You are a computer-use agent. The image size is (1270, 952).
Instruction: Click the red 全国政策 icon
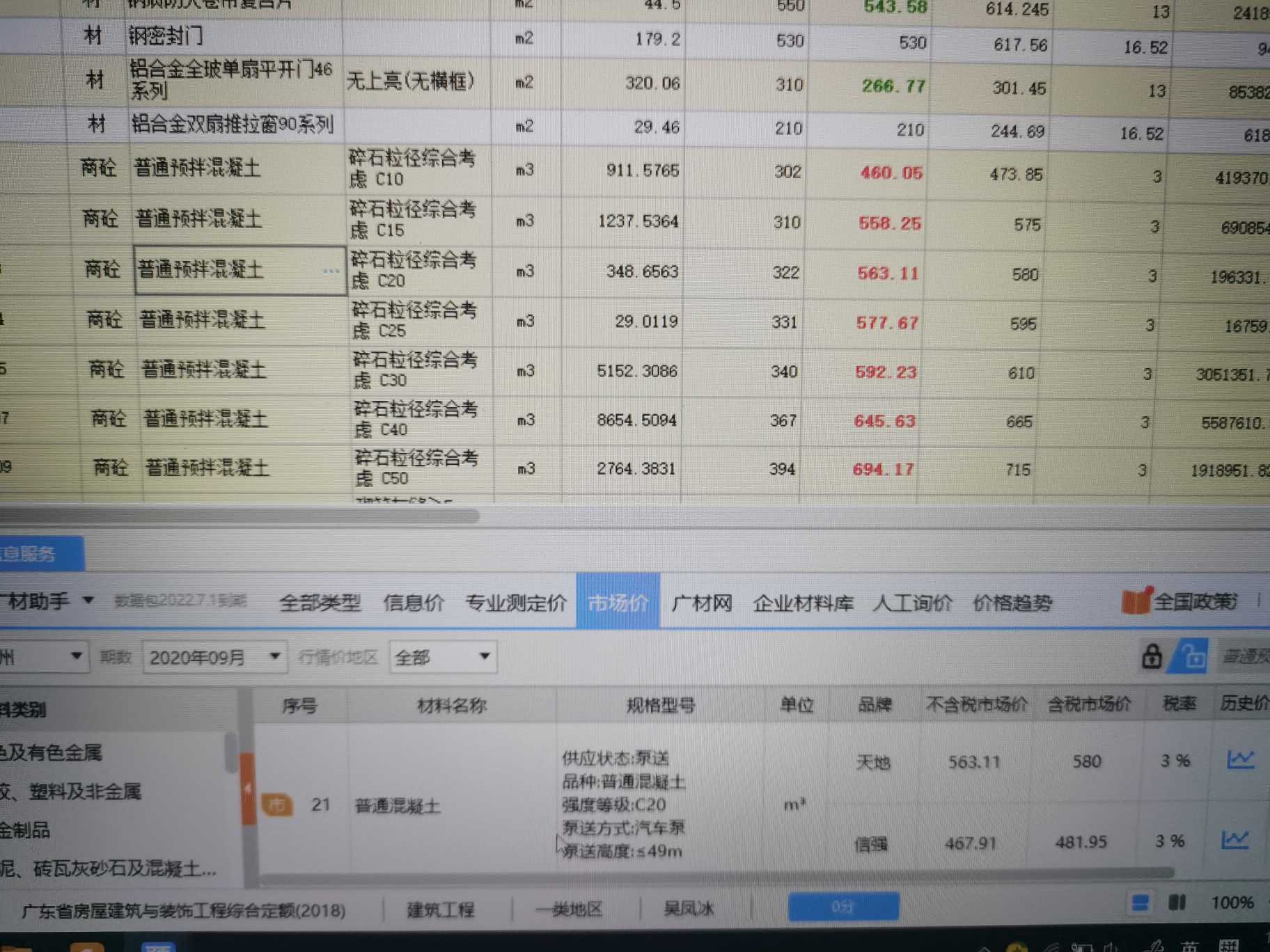pos(1137,600)
